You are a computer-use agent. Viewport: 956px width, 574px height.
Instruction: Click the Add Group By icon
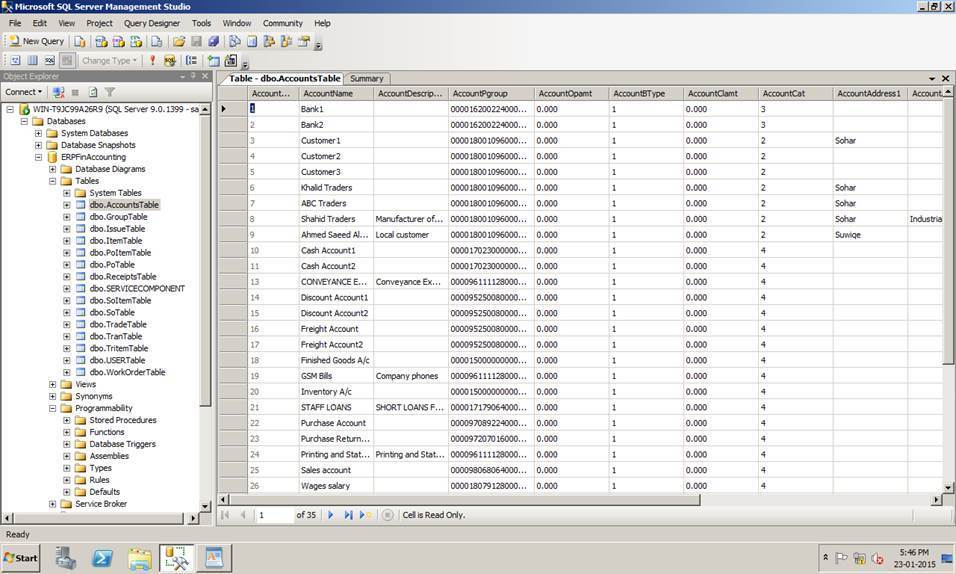pos(191,60)
